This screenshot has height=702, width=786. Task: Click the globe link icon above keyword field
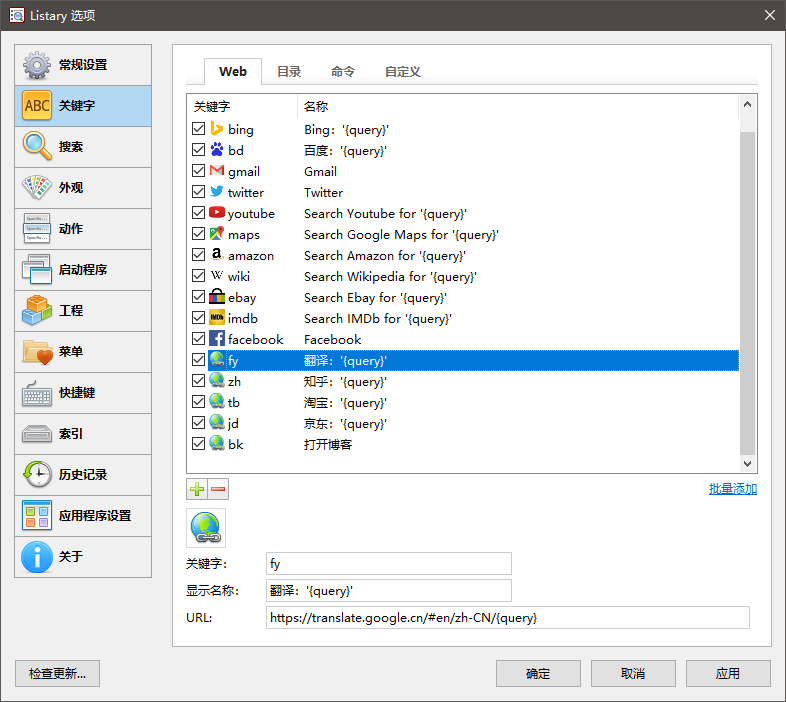coord(206,527)
